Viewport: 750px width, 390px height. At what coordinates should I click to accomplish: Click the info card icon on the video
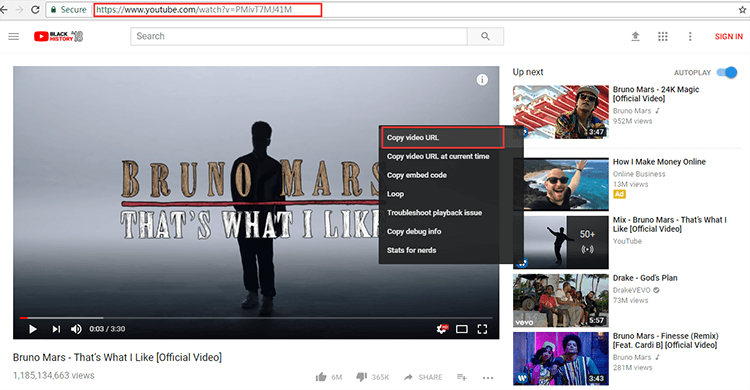pyautogui.click(x=482, y=80)
